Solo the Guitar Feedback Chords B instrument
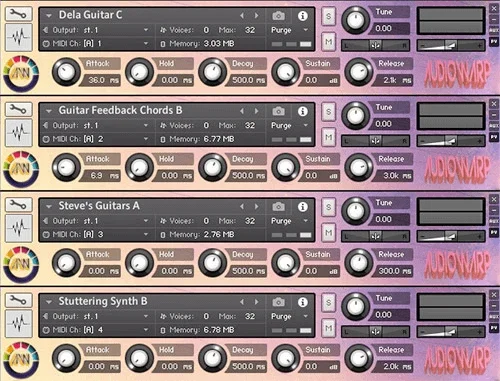The image size is (500, 381). (x=329, y=112)
